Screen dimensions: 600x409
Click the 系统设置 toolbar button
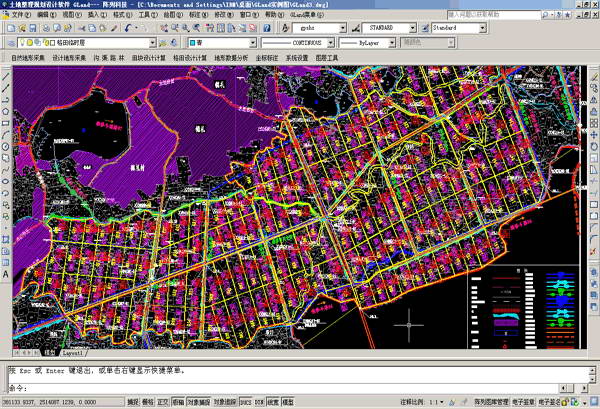click(297, 58)
